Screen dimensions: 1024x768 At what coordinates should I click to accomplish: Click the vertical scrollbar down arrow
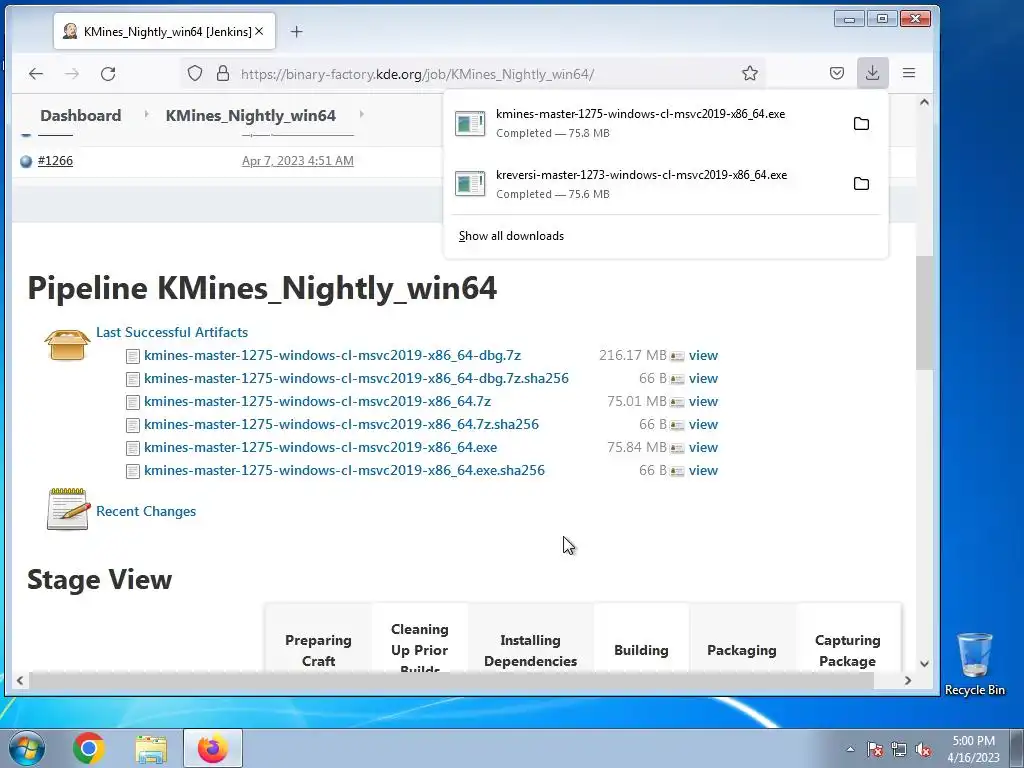[924, 664]
